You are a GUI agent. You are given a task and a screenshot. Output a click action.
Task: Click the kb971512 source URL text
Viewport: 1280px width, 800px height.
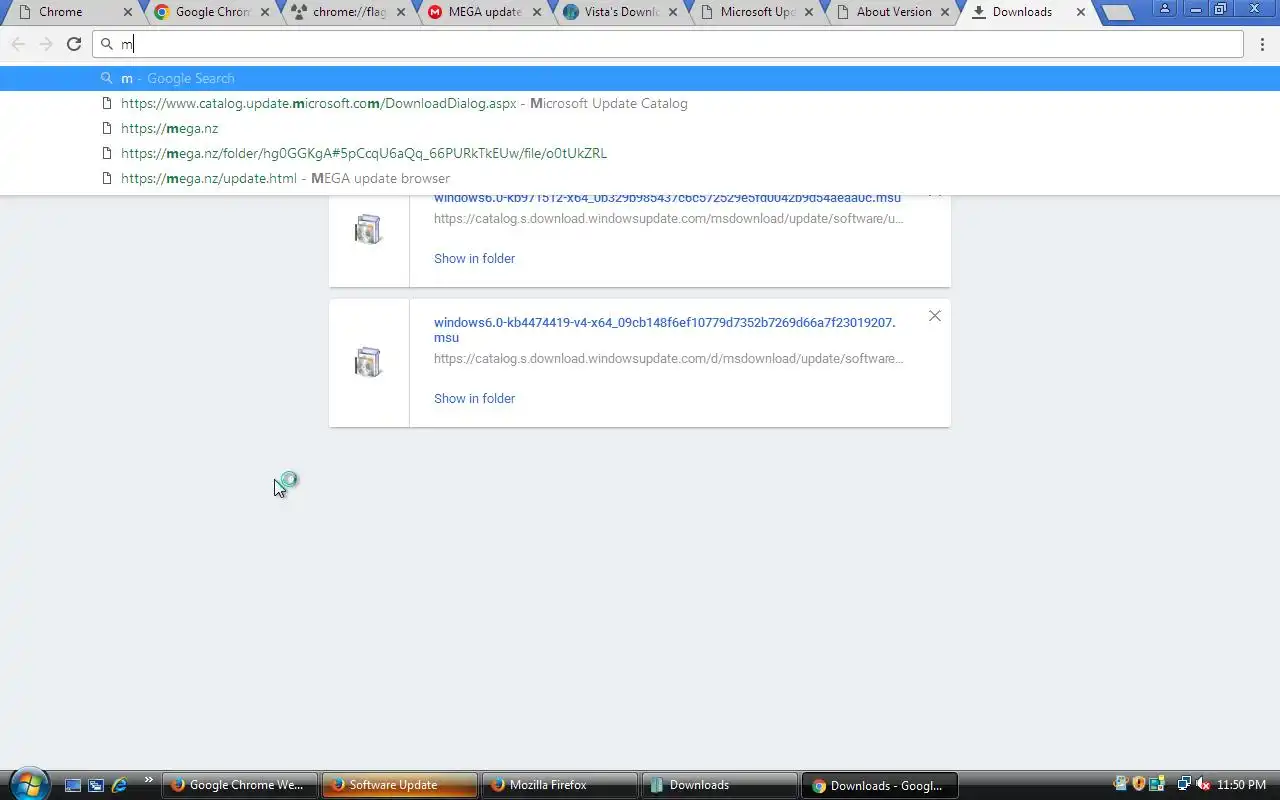[x=669, y=218]
